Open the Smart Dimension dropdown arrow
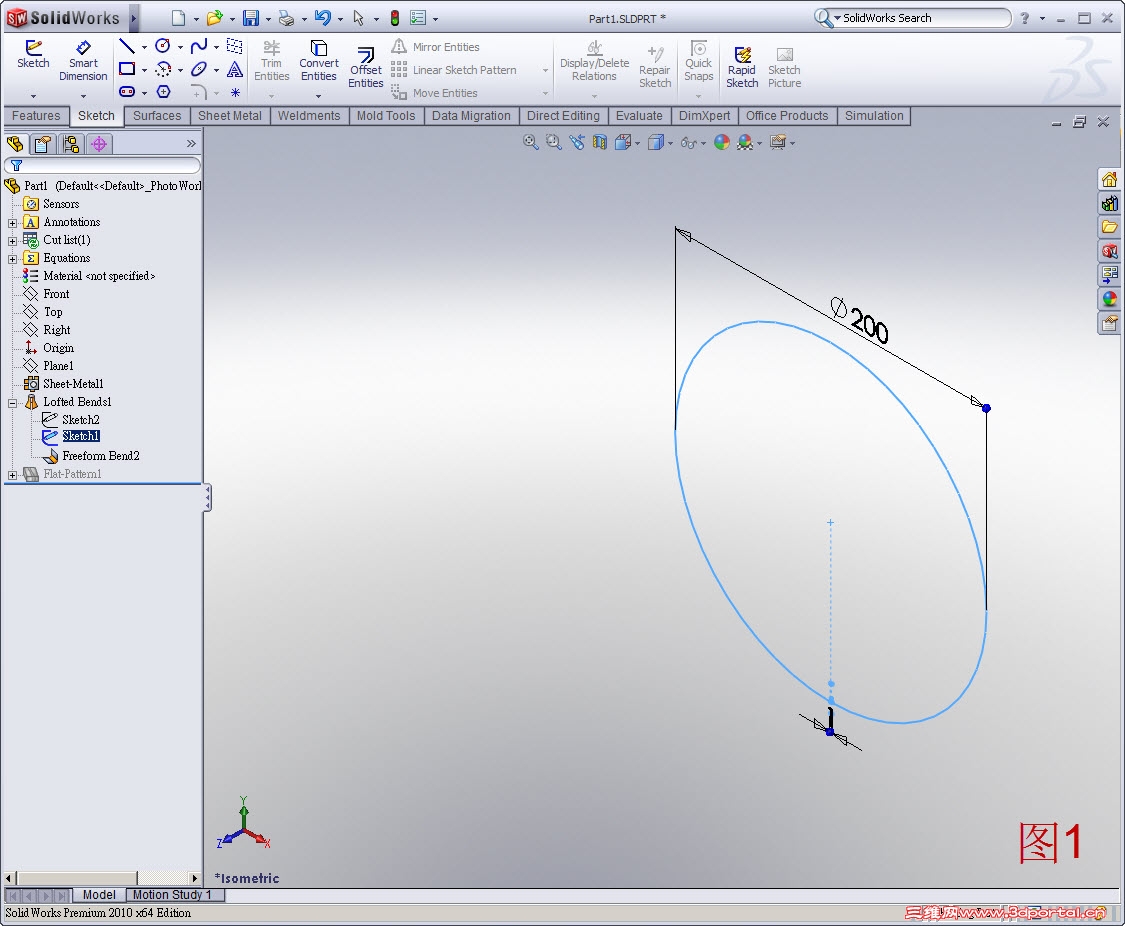 pyautogui.click(x=83, y=95)
